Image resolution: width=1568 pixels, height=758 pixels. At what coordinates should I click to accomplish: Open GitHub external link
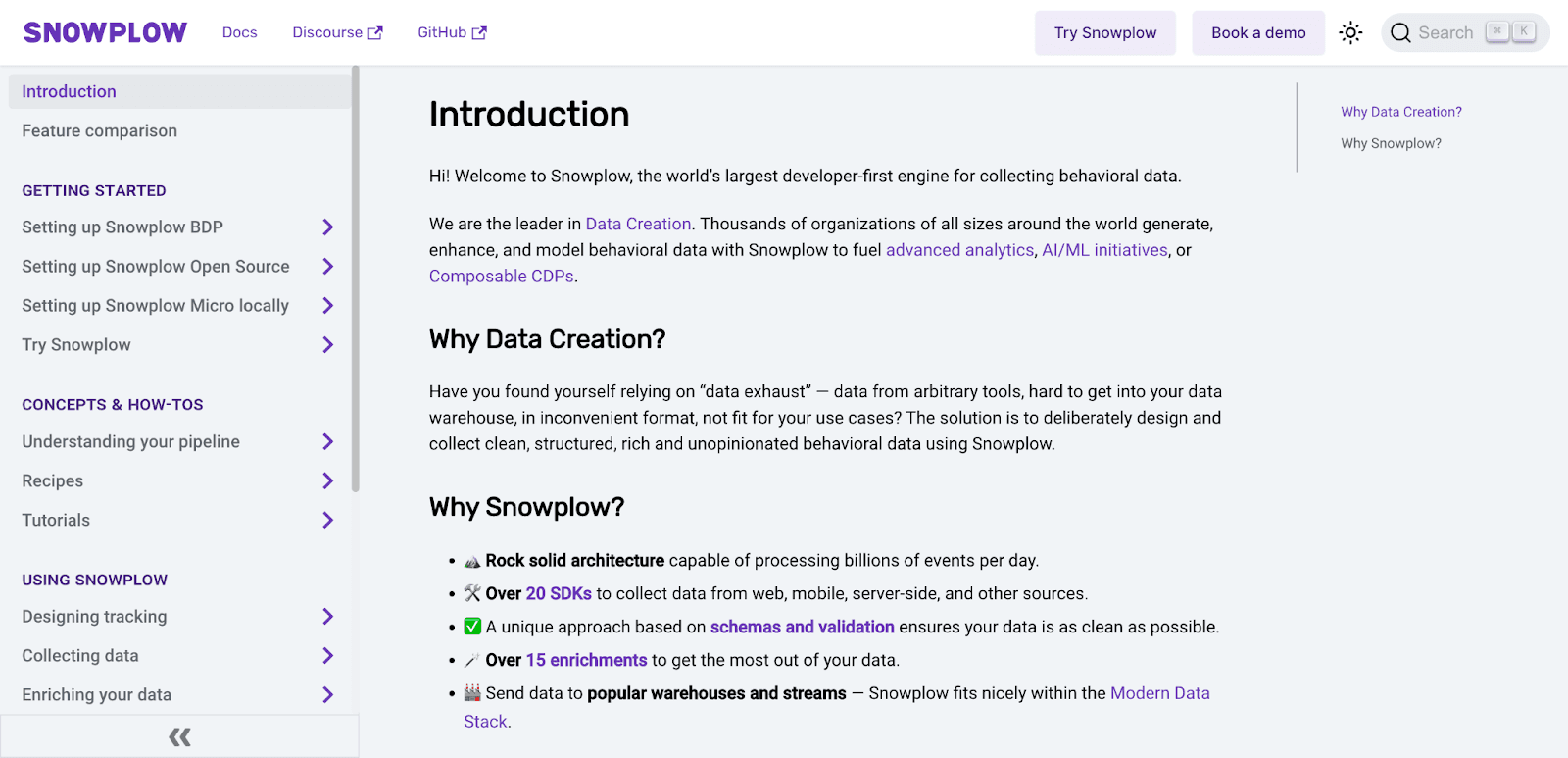[x=452, y=32]
